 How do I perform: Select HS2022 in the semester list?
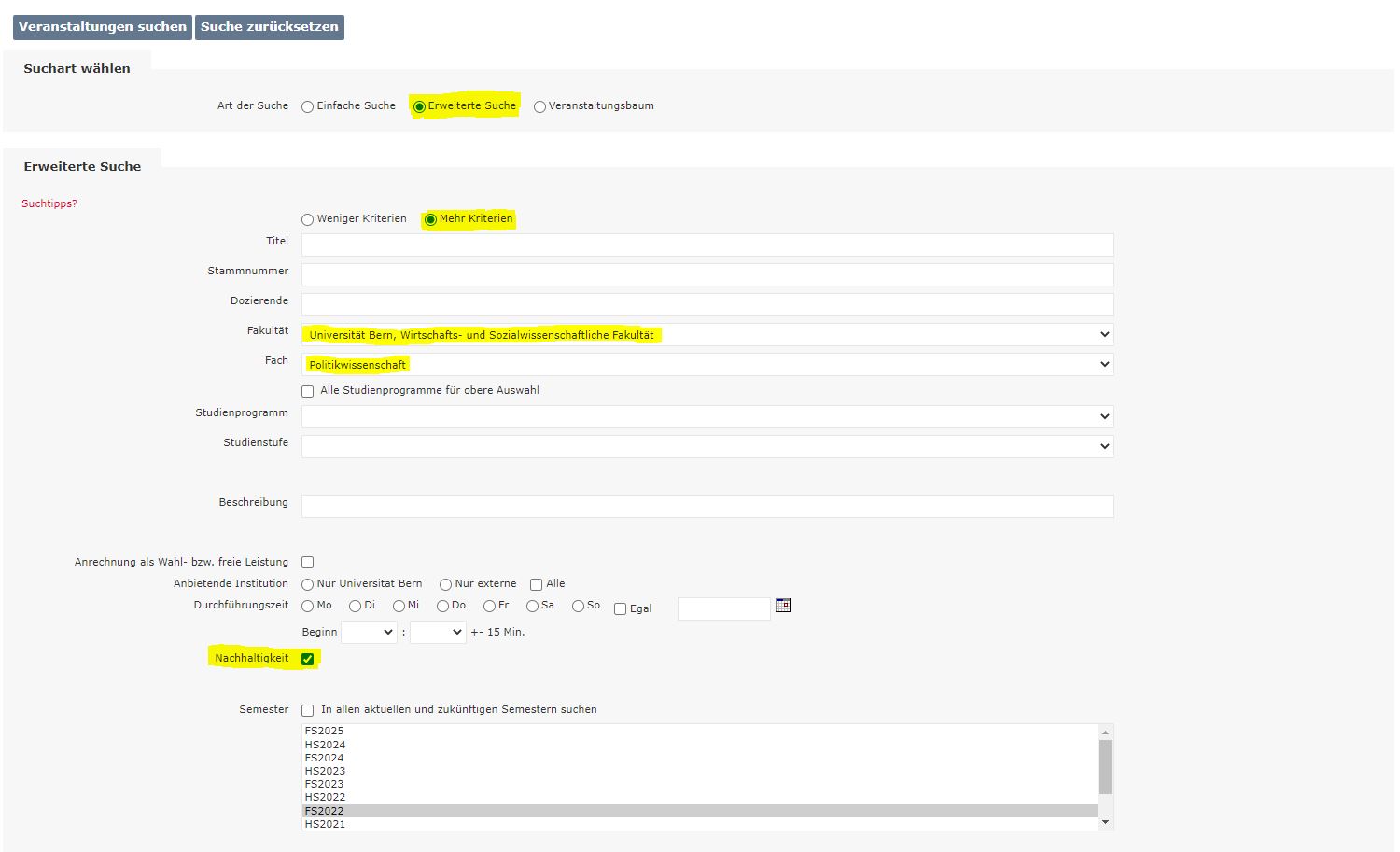(x=700, y=797)
